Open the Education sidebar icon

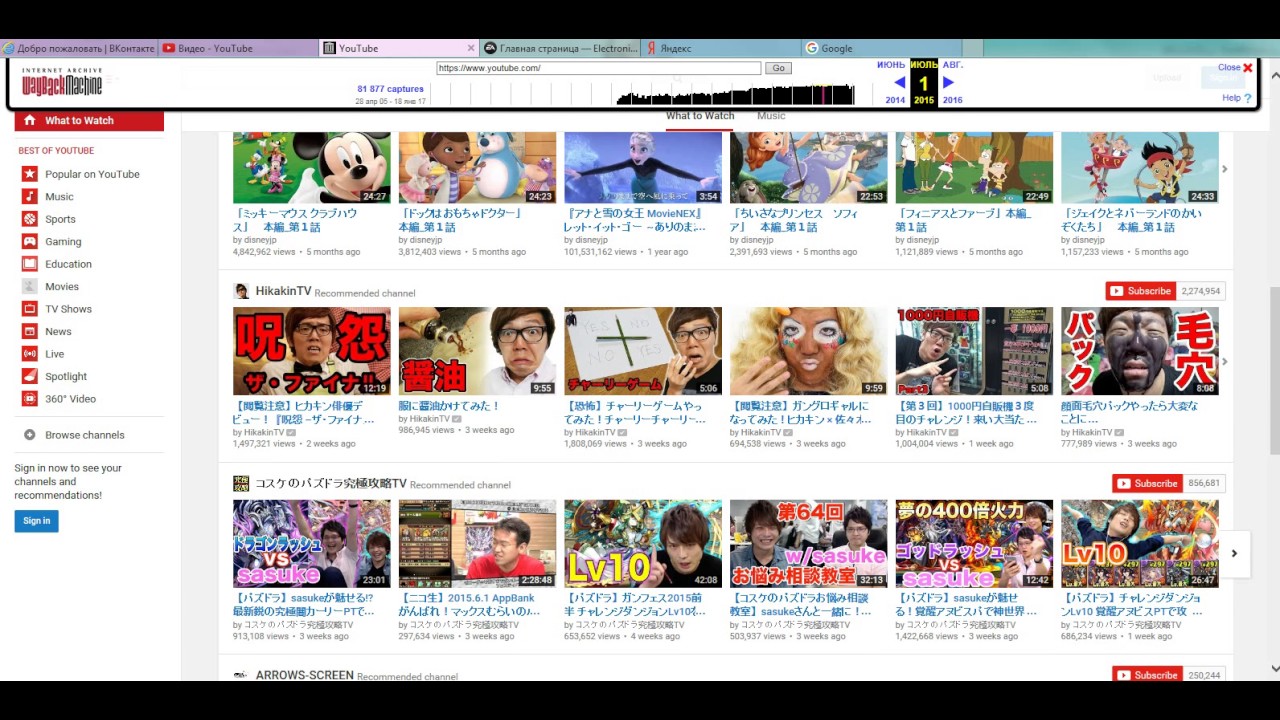coord(30,264)
